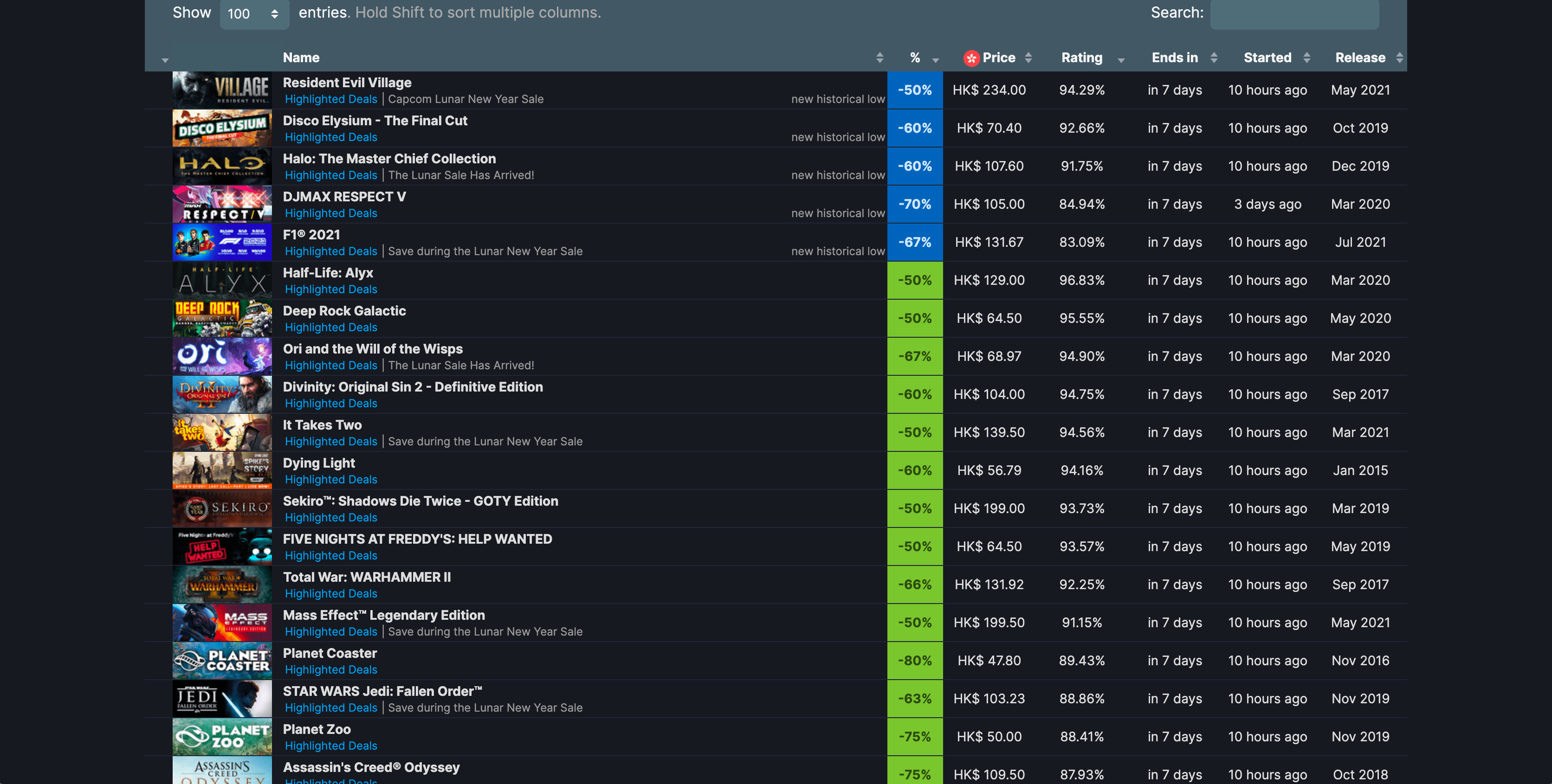Image resolution: width=1552 pixels, height=784 pixels.
Task: Open the Total War Warhammer II thumbnail
Action: (222, 585)
